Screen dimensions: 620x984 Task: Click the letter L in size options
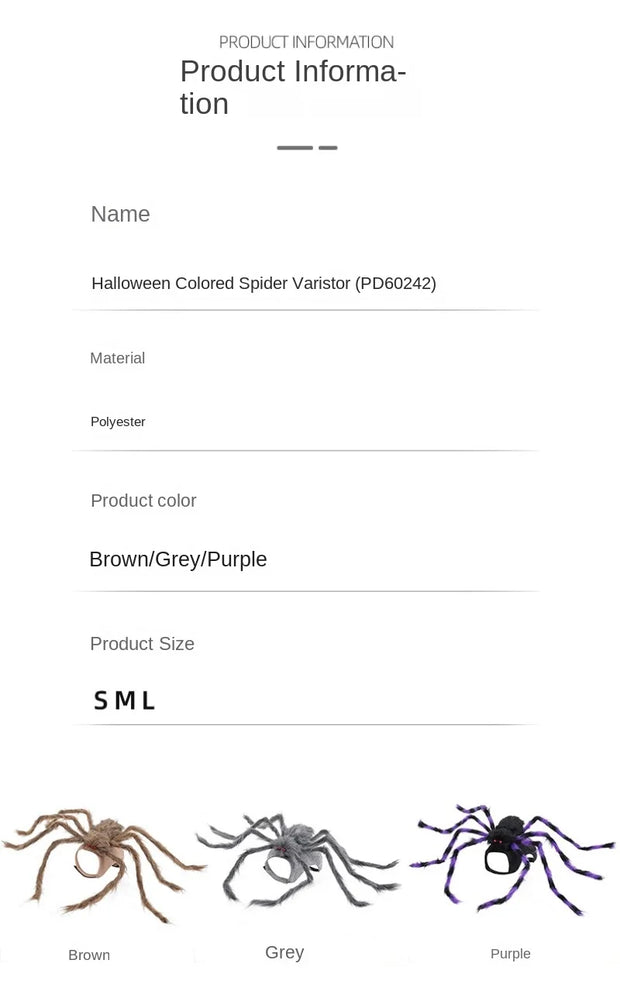point(148,700)
